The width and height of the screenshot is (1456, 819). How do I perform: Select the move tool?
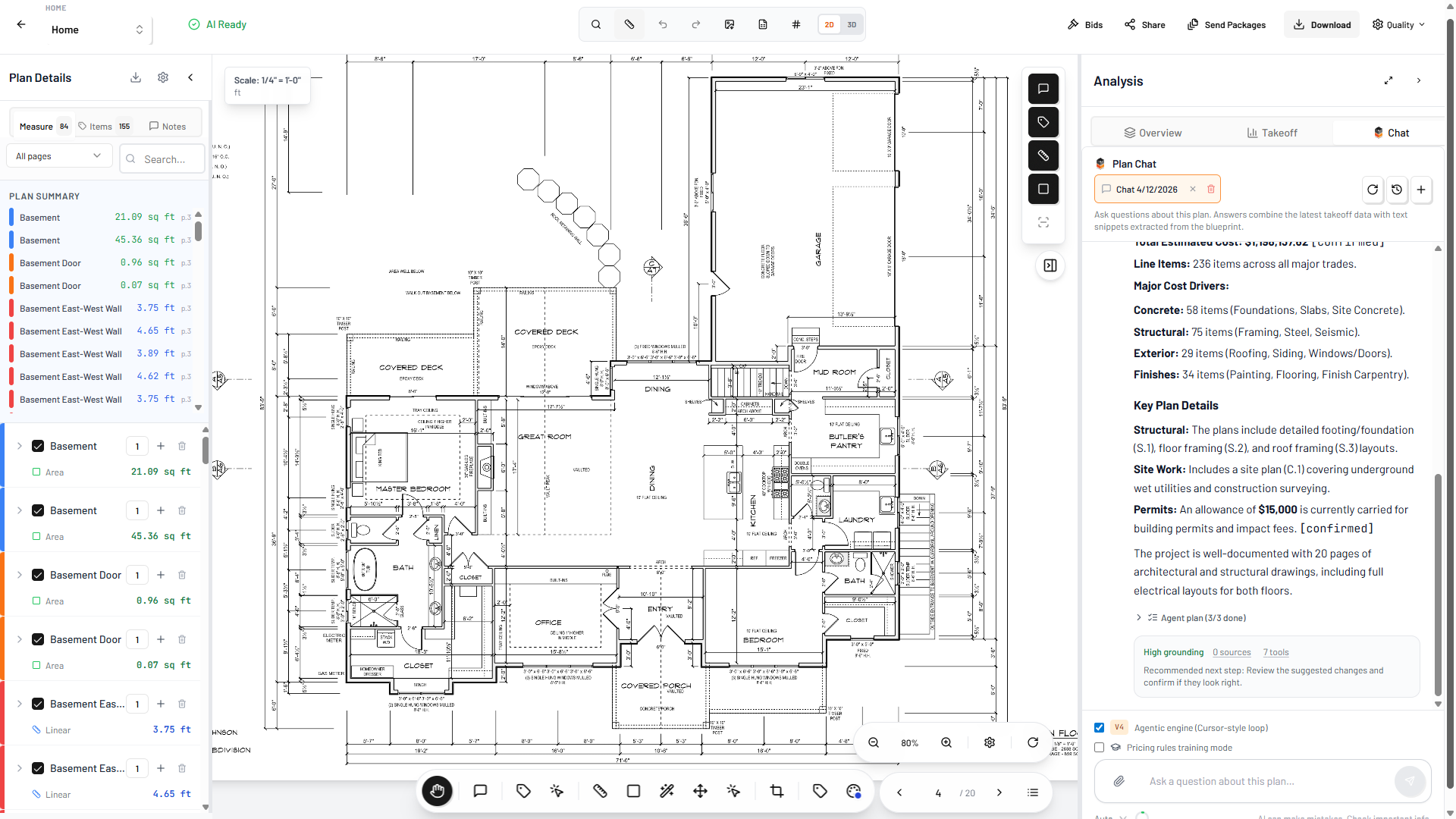700,791
